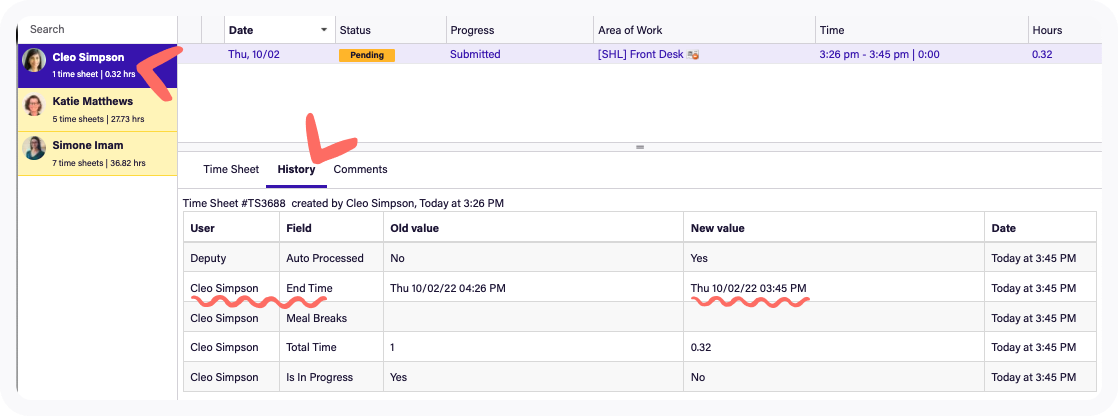This screenshot has height=416, width=1118.
Task: Click the Date column sort arrow
Action: coord(324,30)
